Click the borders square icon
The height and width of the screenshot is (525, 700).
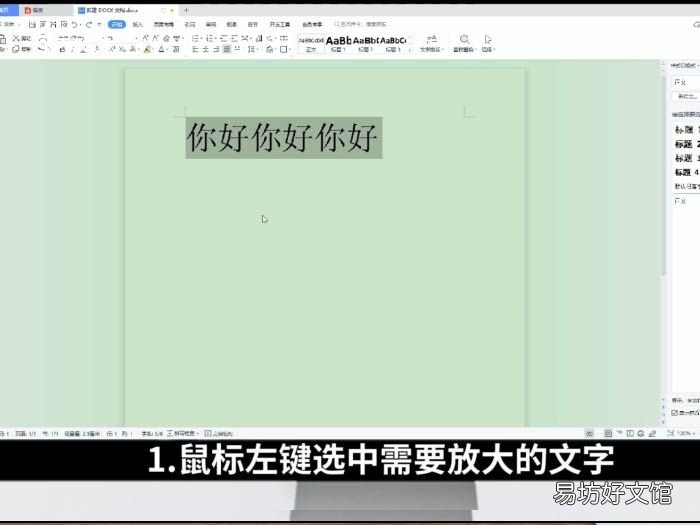(x=283, y=49)
